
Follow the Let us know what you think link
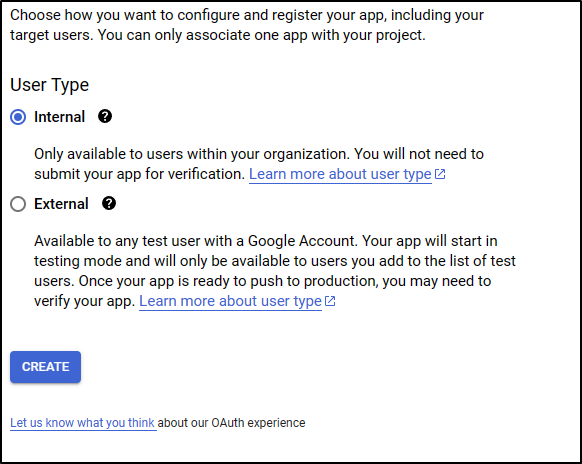point(82,423)
